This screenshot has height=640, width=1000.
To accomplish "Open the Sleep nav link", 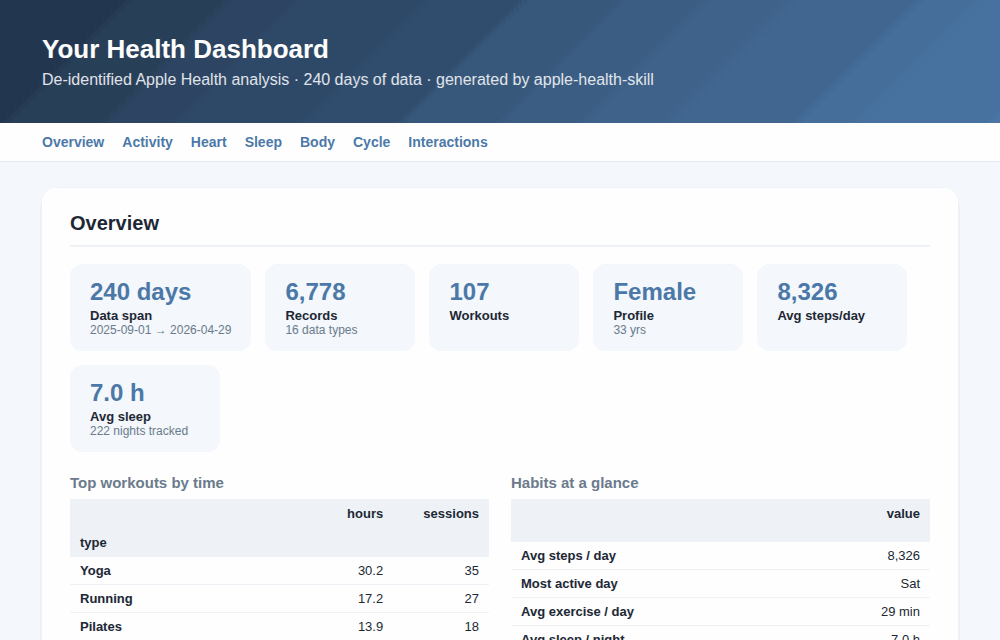I will click(x=263, y=142).
